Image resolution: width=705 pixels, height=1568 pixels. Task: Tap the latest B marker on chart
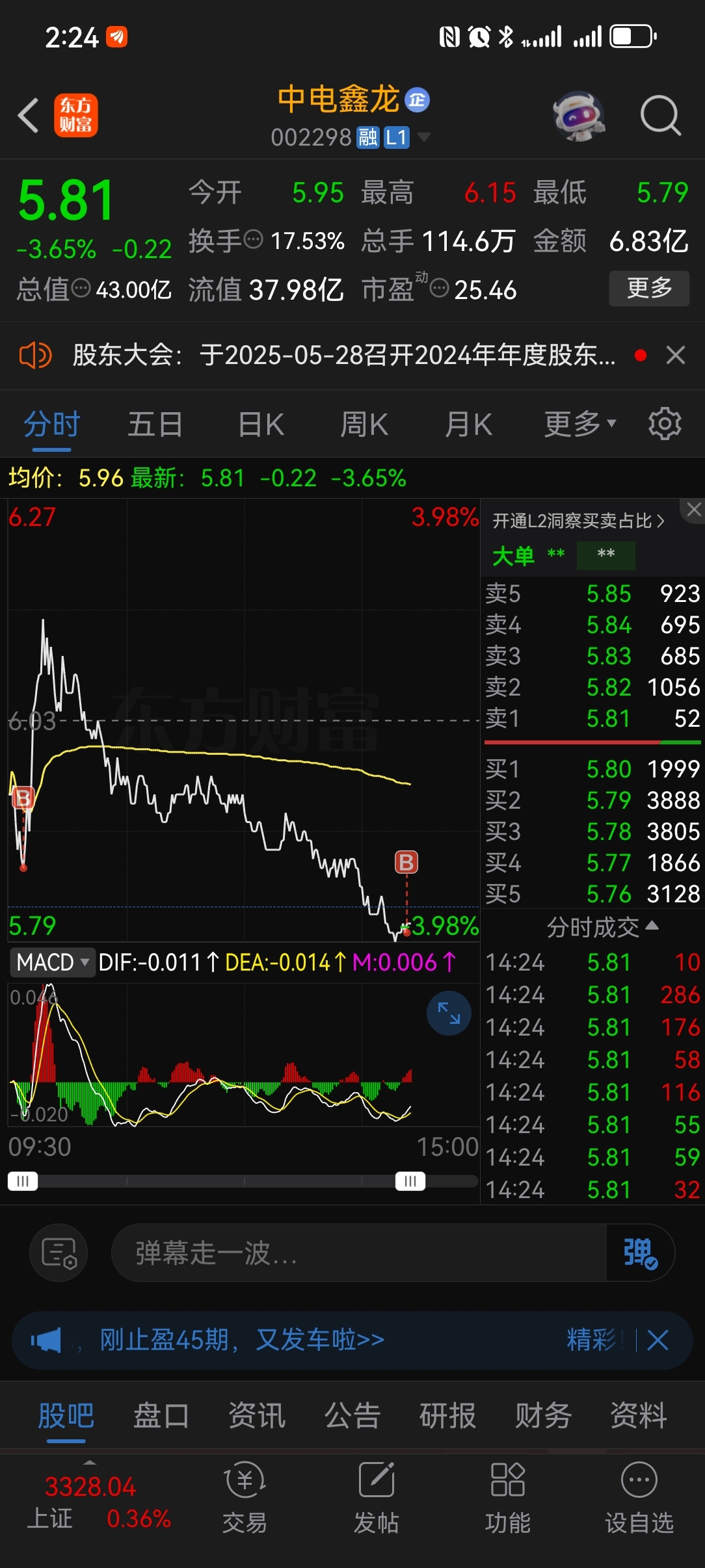(x=406, y=863)
